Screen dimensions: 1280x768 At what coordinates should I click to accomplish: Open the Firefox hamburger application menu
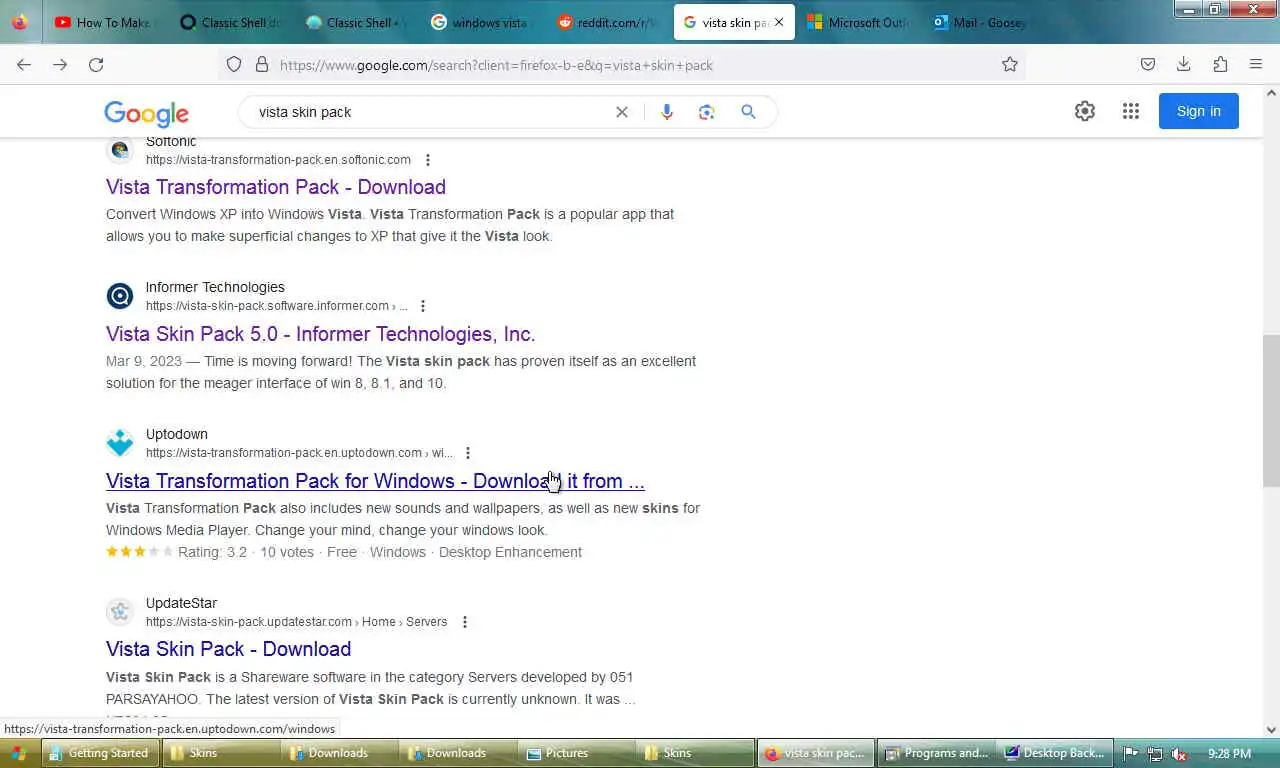tap(1256, 64)
